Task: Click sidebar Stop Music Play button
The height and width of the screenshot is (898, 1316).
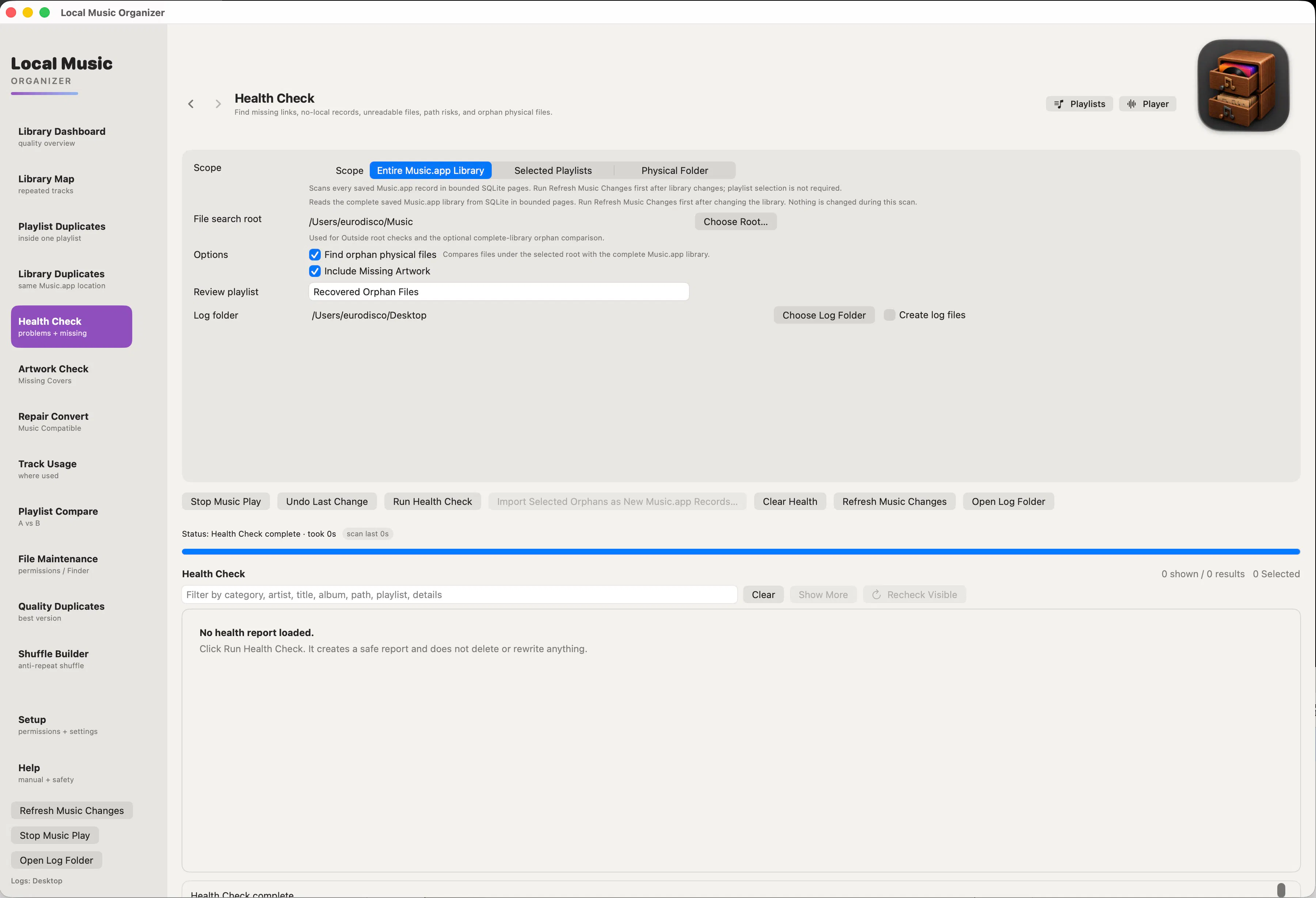Action: tap(55, 835)
